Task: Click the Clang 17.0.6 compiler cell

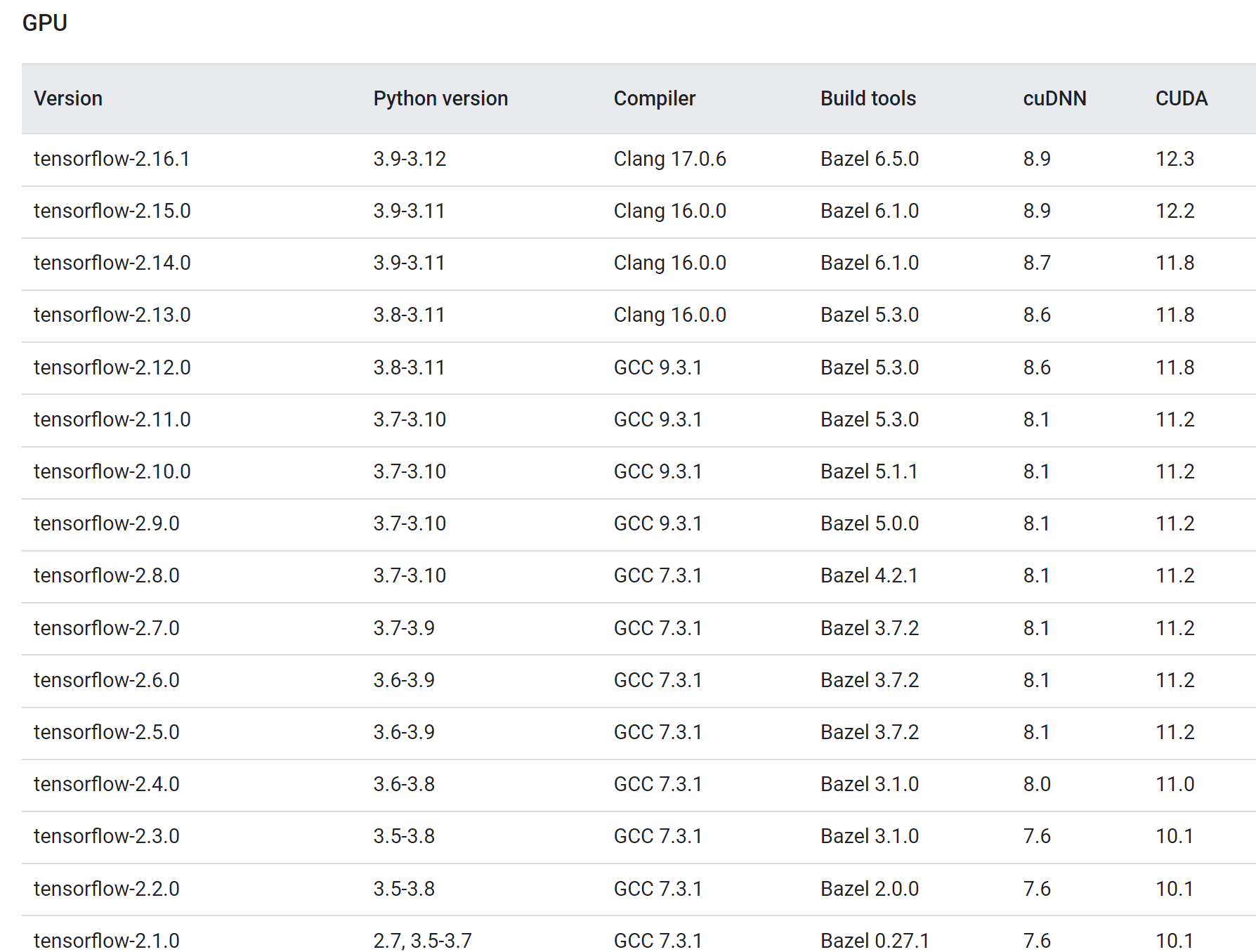Action: (669, 159)
